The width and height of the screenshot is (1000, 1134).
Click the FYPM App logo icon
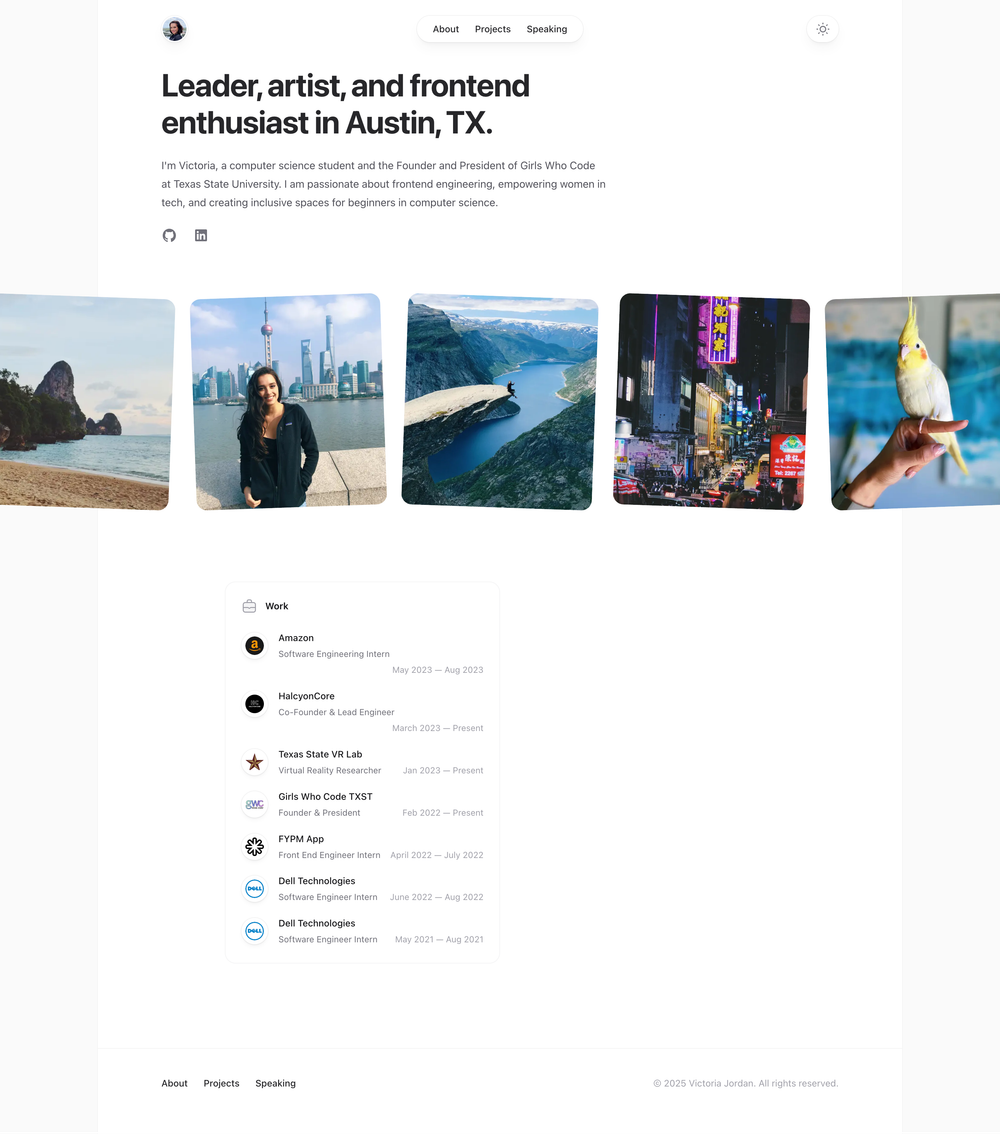[x=255, y=847]
